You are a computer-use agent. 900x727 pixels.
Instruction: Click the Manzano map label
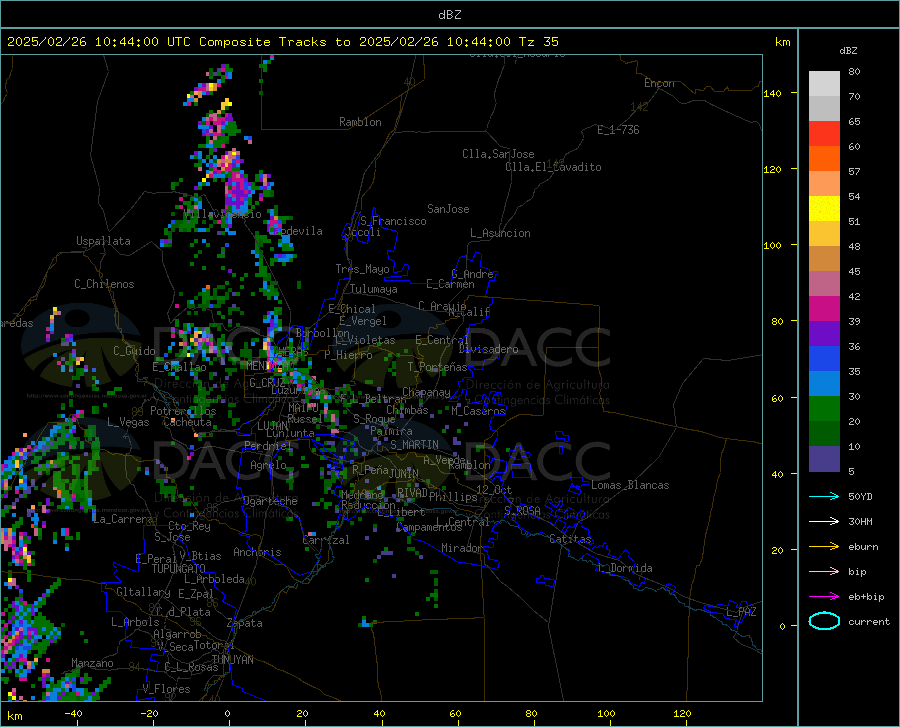coord(92,663)
